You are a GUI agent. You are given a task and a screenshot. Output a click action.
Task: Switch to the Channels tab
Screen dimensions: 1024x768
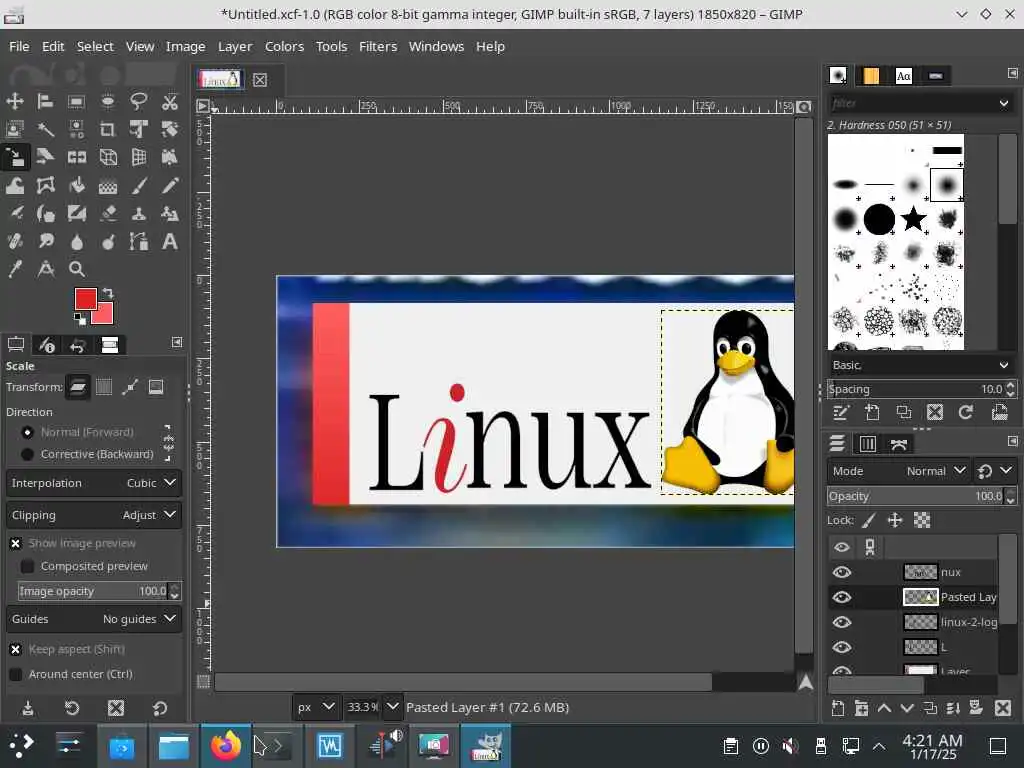[868, 444]
